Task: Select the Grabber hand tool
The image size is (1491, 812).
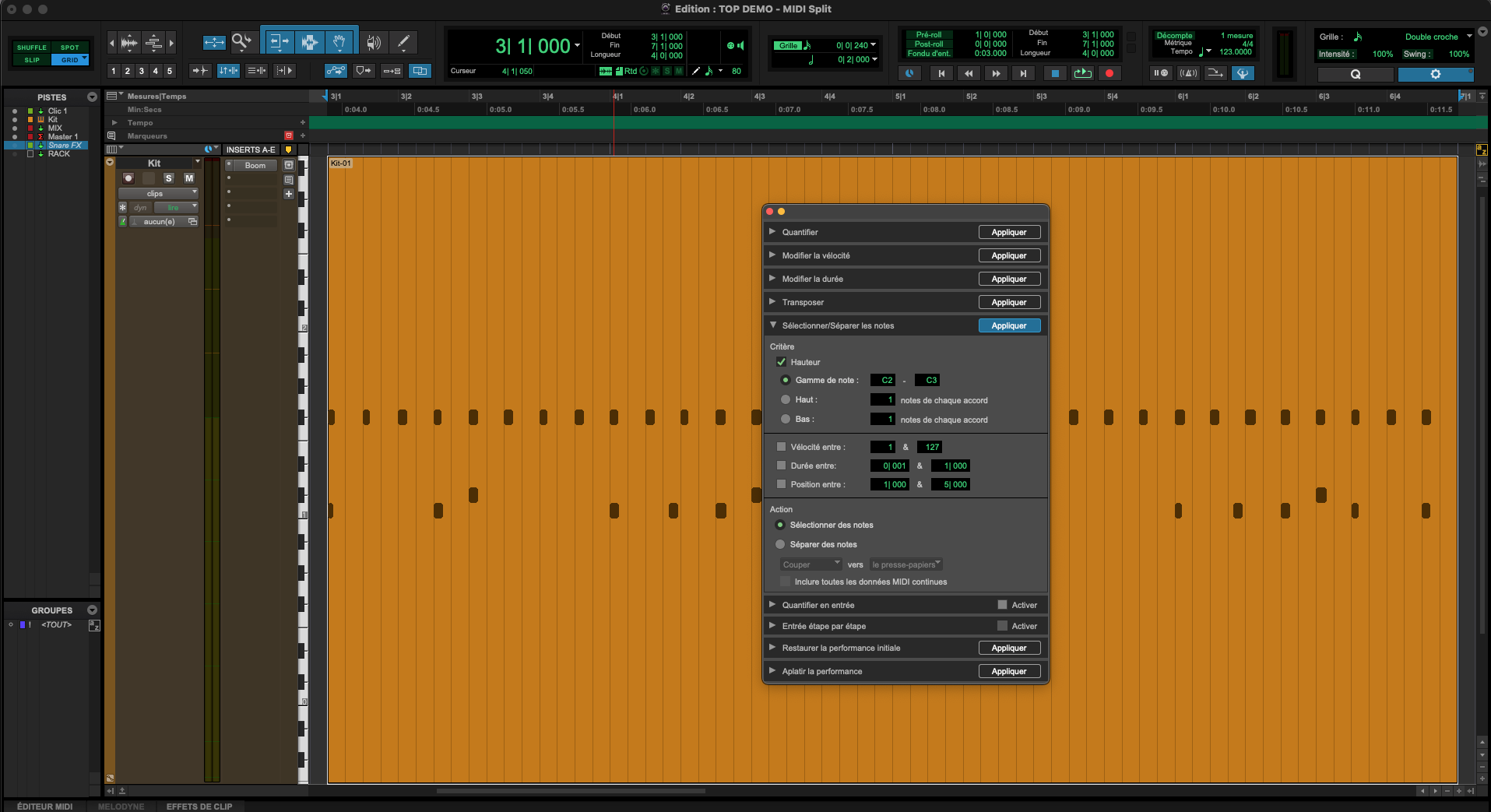Action: click(339, 42)
